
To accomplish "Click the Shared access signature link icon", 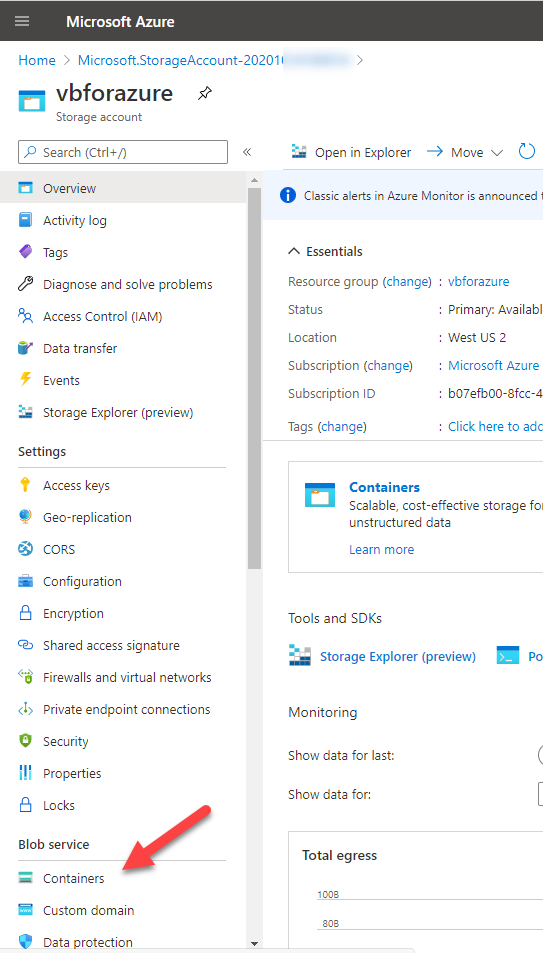I will pos(25,645).
